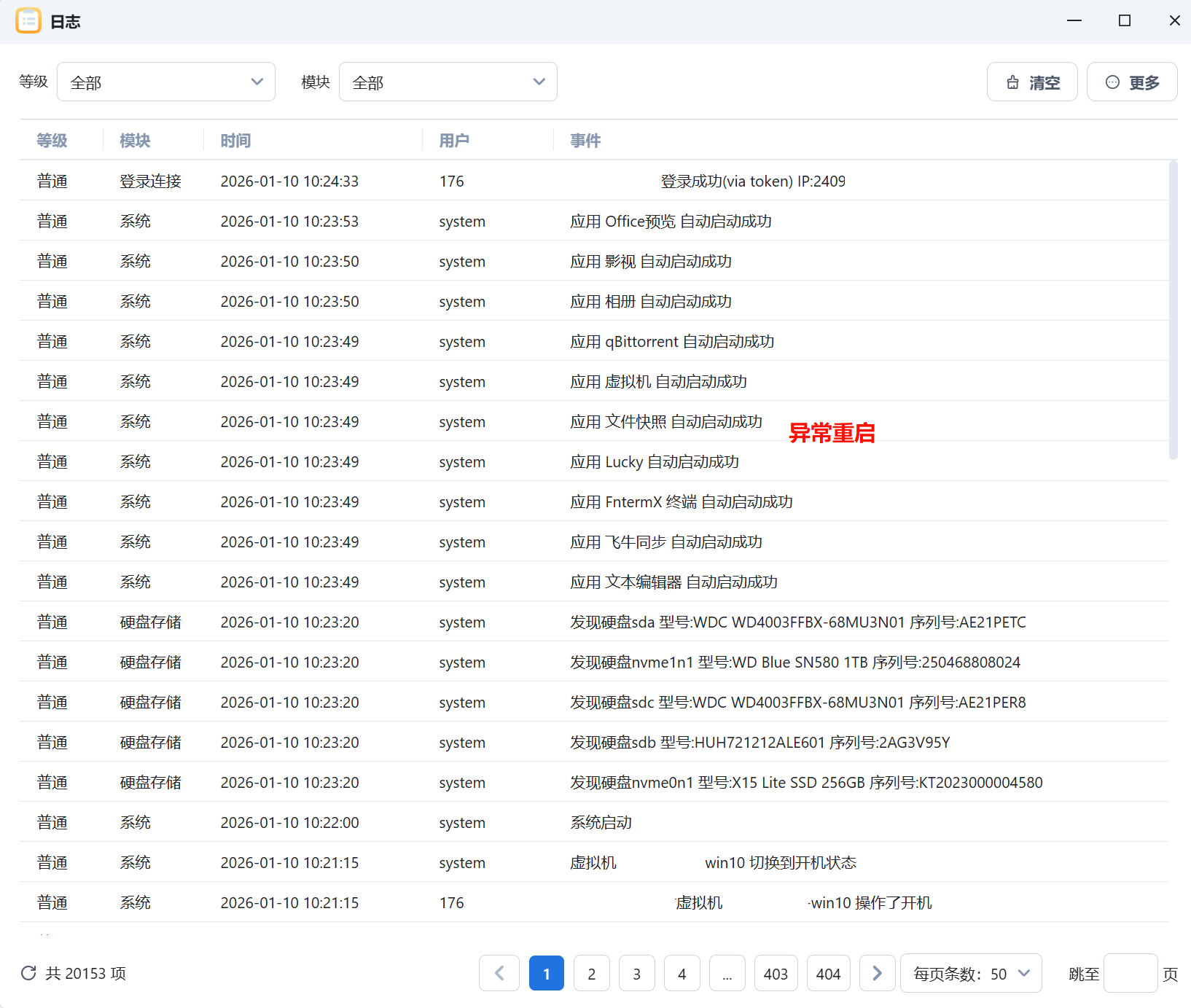Select the 系统启动 event row
The width and height of the screenshot is (1191, 1008).
(x=594, y=822)
